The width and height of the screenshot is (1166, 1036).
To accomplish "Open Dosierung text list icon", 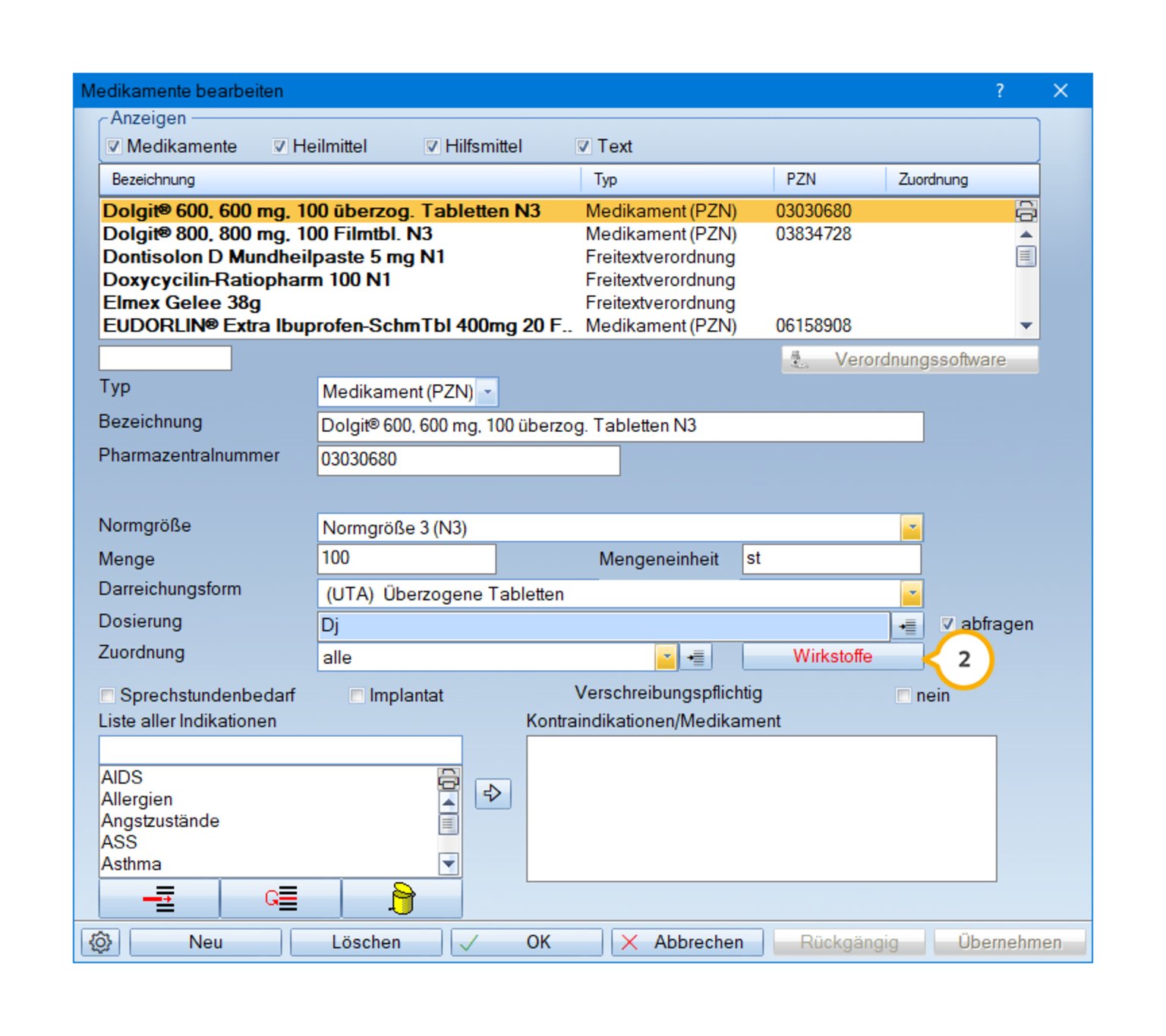I will (907, 626).
